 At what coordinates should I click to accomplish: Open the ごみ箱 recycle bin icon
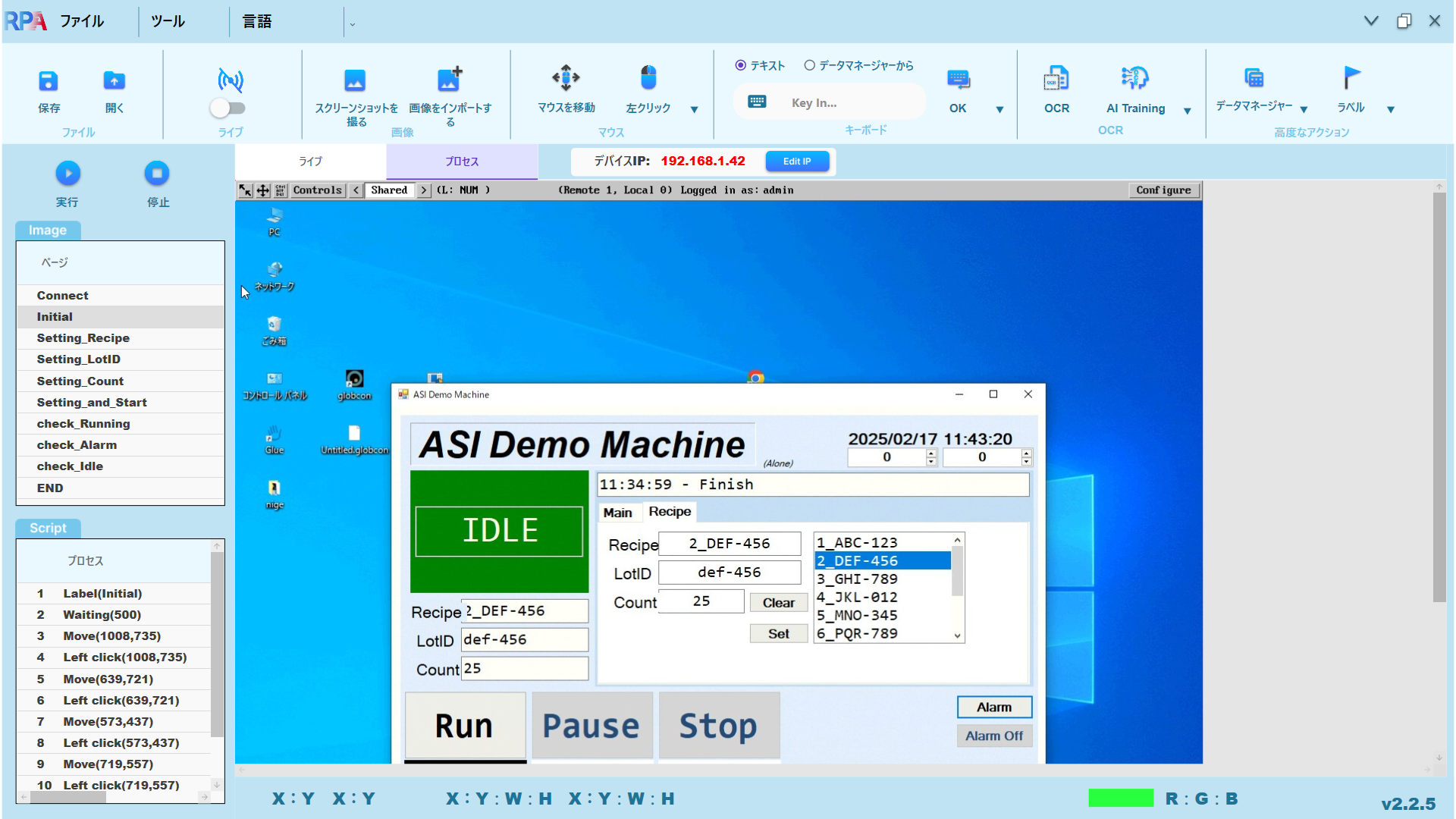(x=275, y=331)
